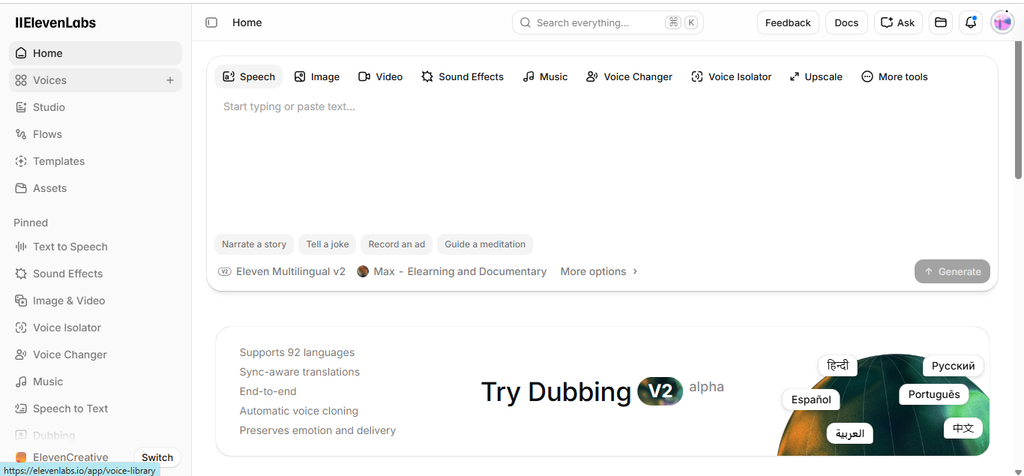
Task: Open Assets in the sidebar
Action: coord(95,188)
